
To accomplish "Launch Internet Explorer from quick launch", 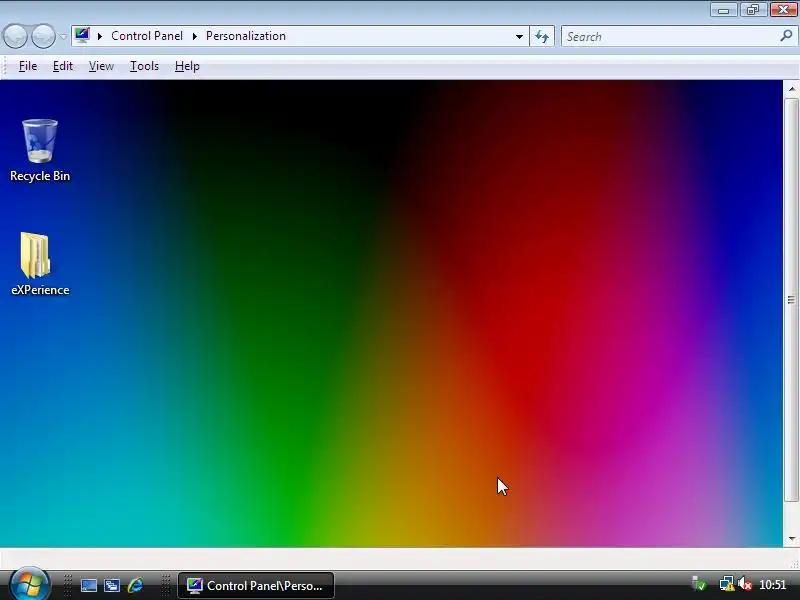I will [135, 585].
